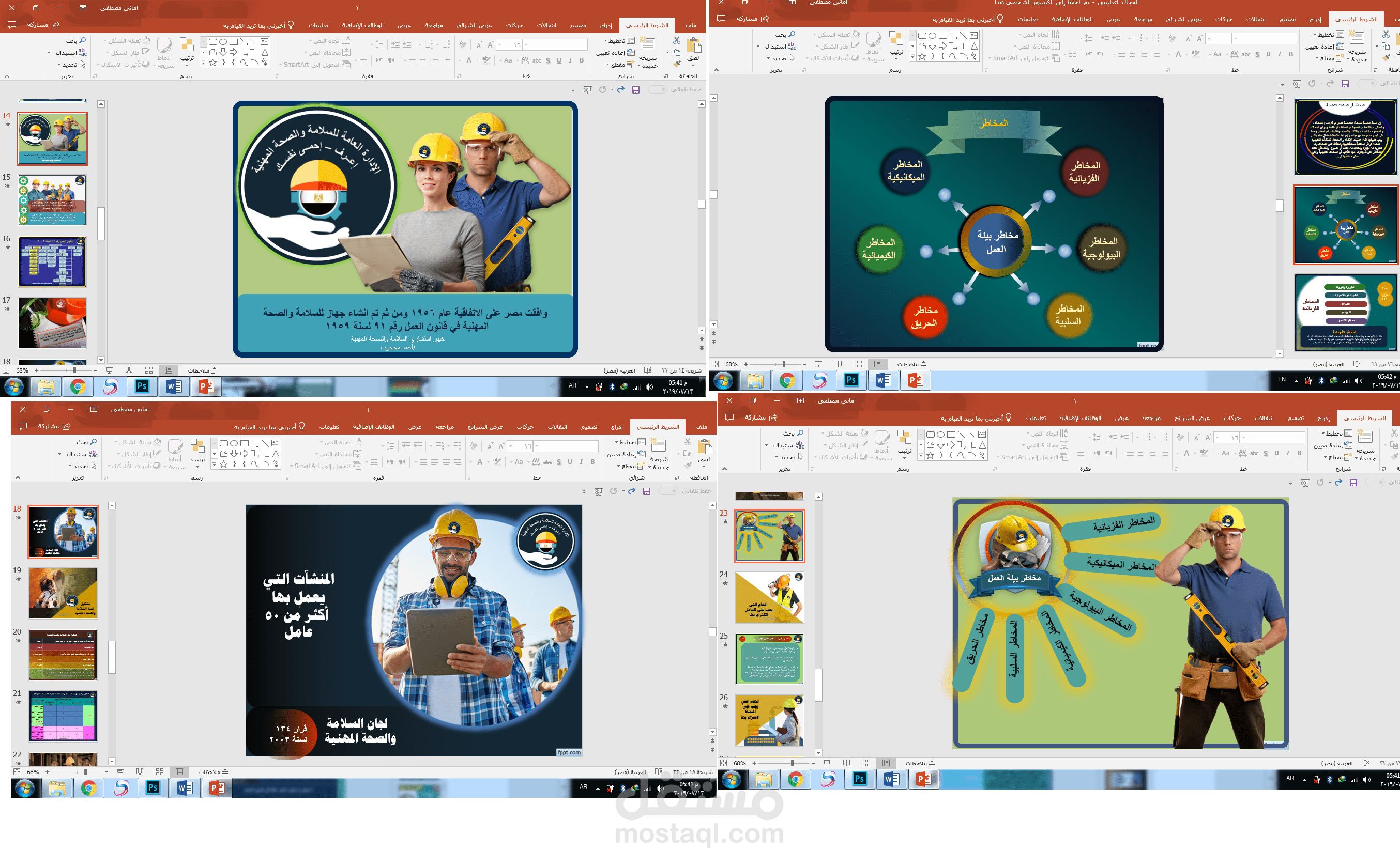
Task: Click Copy icon in slide 18 window
Action: [x=688, y=454]
